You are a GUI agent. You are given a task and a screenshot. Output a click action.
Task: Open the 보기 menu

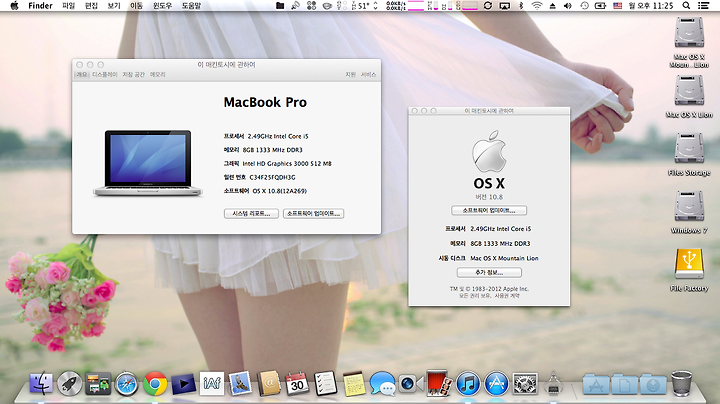click(x=114, y=6)
